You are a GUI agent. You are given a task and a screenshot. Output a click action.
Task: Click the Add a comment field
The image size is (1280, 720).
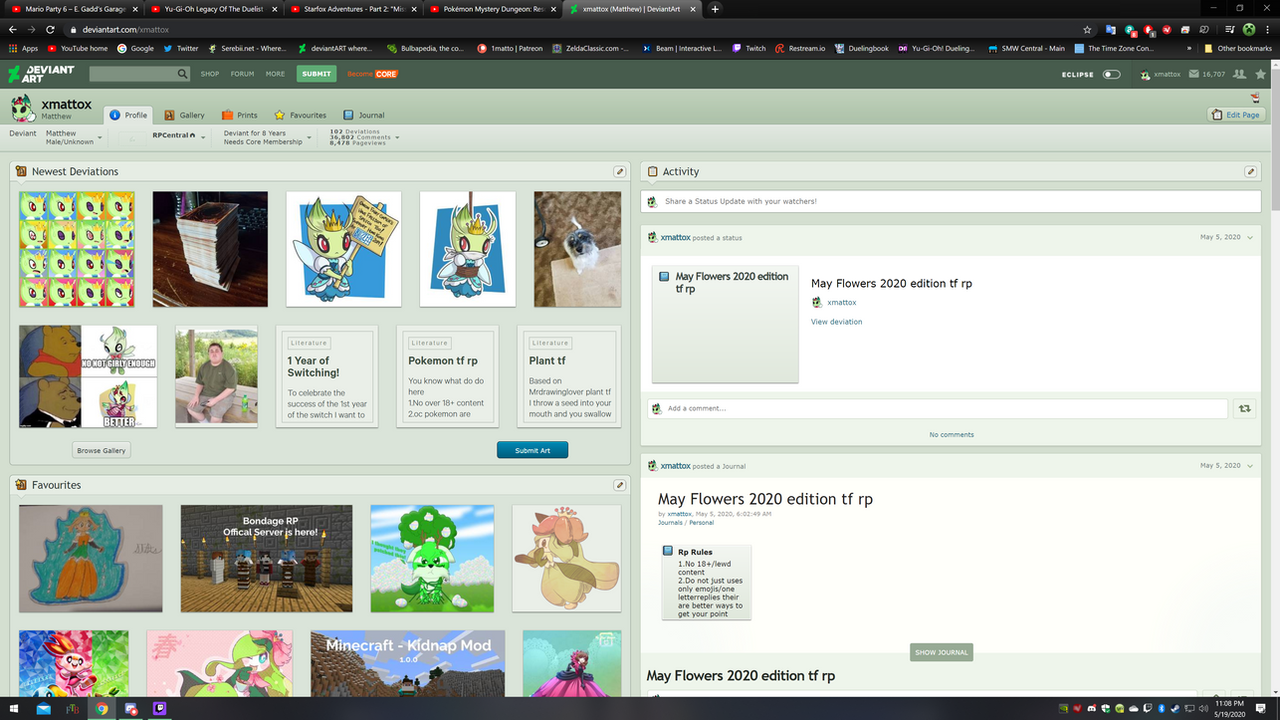pyautogui.click(x=937, y=408)
